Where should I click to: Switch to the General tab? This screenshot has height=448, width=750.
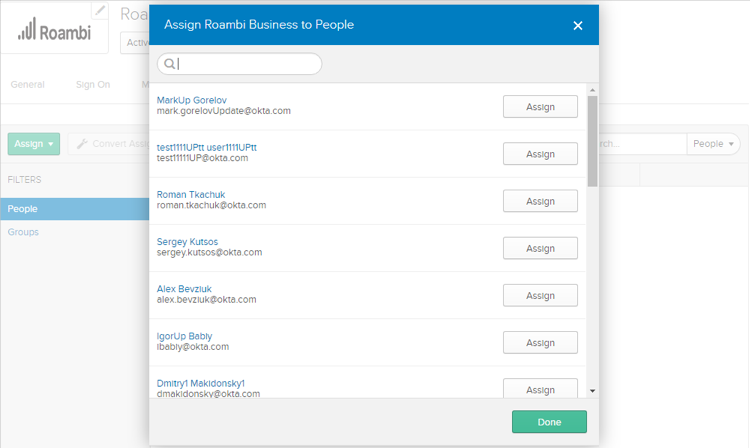pos(27,85)
